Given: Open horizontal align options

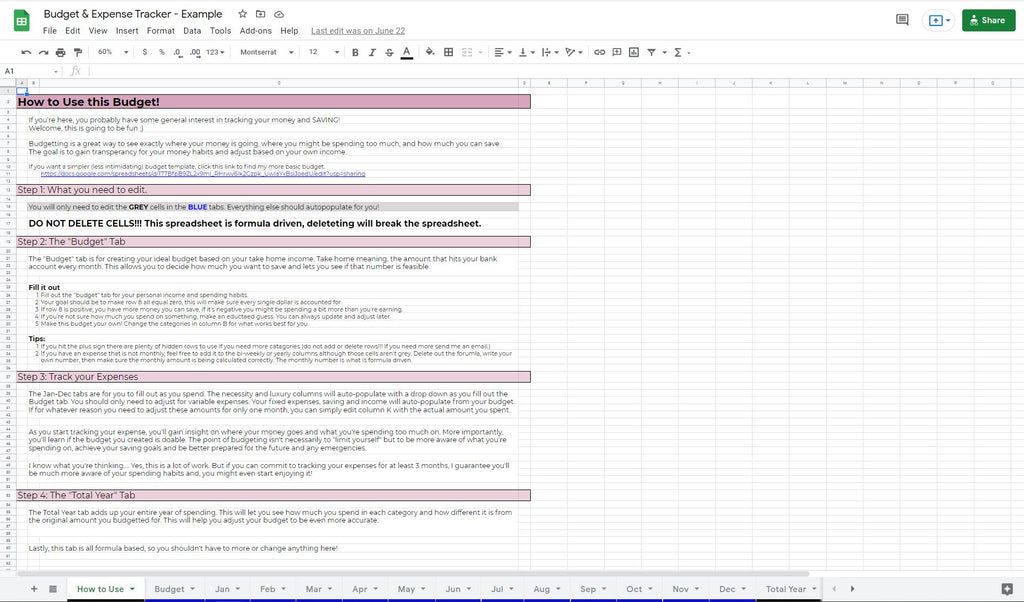Looking at the screenshot, I should click(x=502, y=52).
